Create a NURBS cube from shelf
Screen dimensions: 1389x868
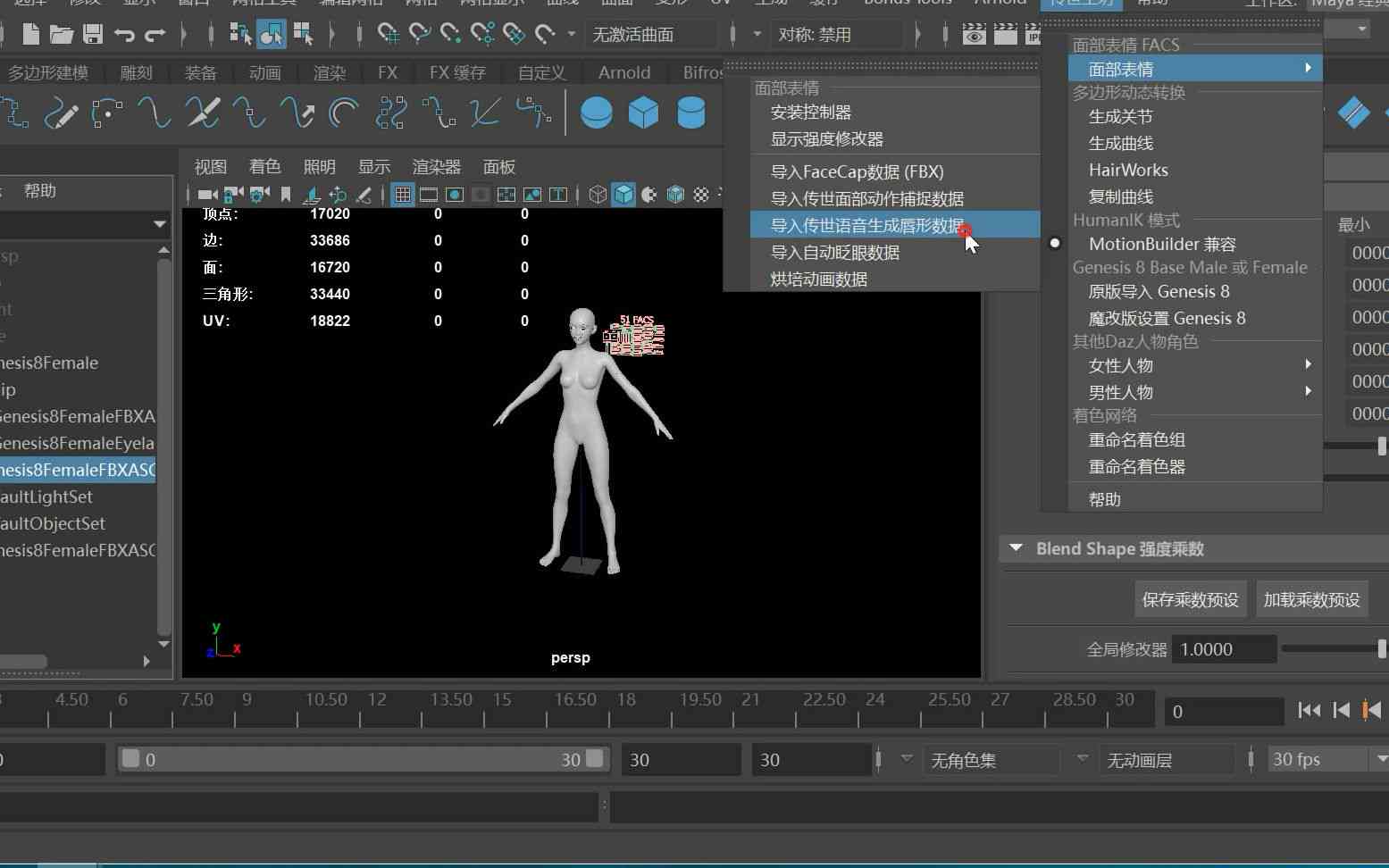(643, 113)
